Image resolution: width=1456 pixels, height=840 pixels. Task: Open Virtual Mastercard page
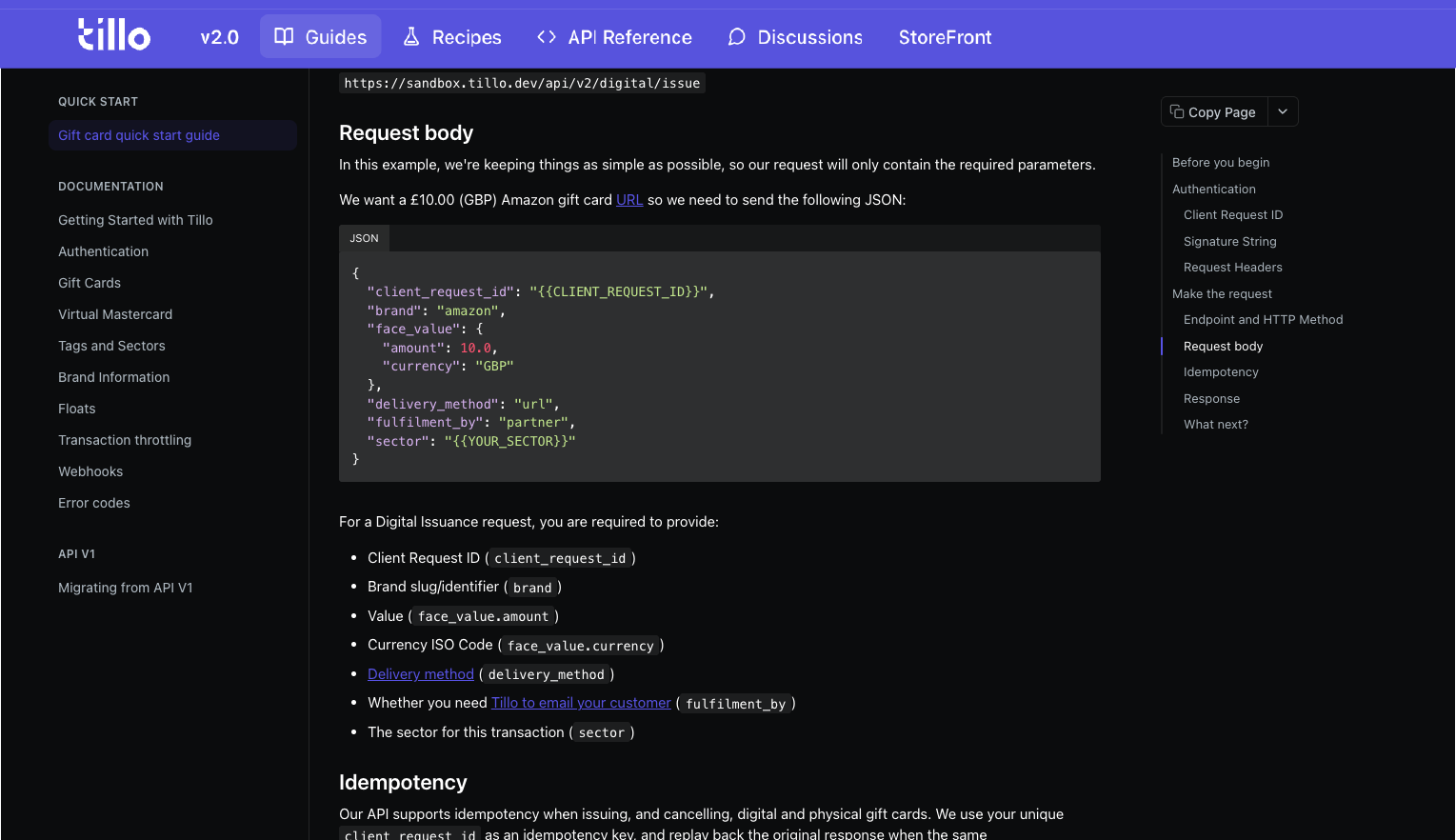pyautogui.click(x=115, y=314)
